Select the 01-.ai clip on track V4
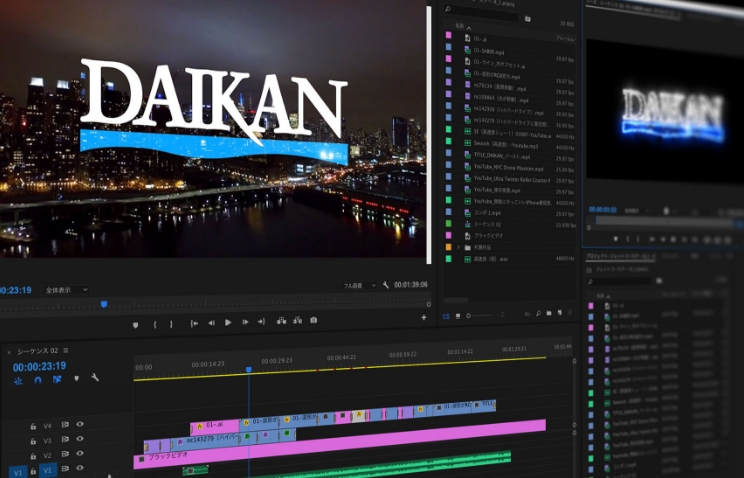Image resolution: width=744 pixels, height=478 pixels. 215,426
